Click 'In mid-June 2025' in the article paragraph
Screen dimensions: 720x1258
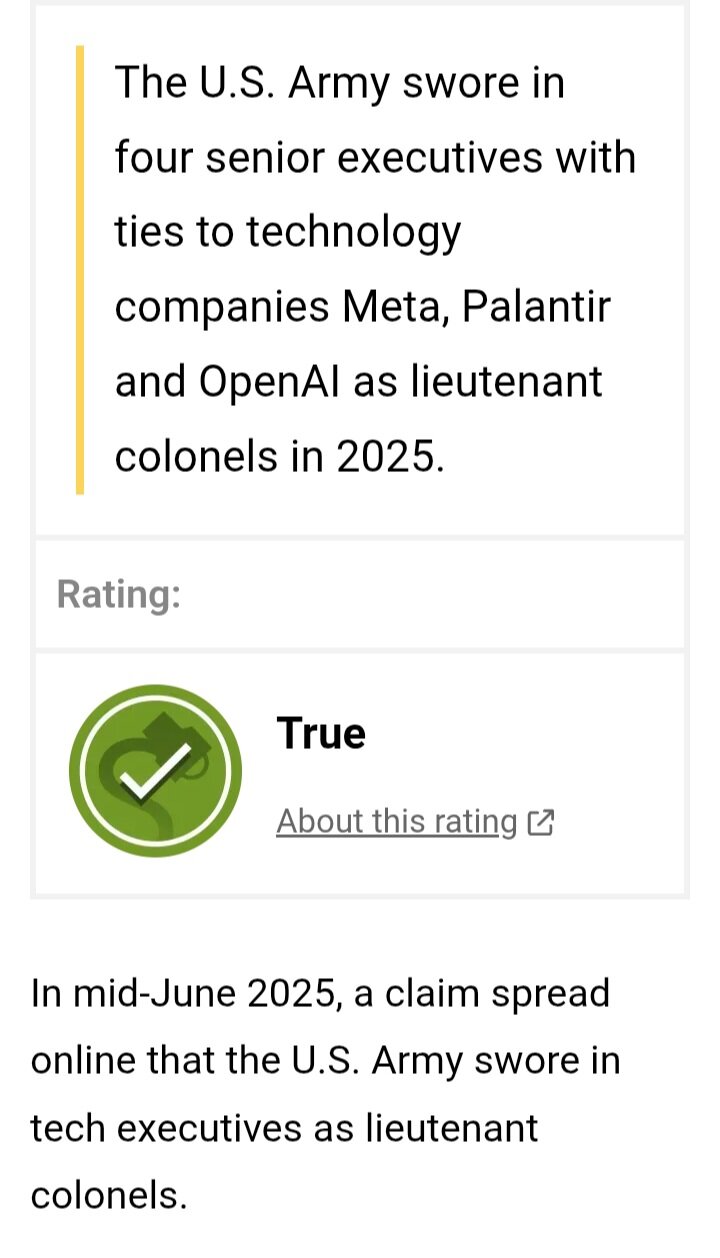182,994
